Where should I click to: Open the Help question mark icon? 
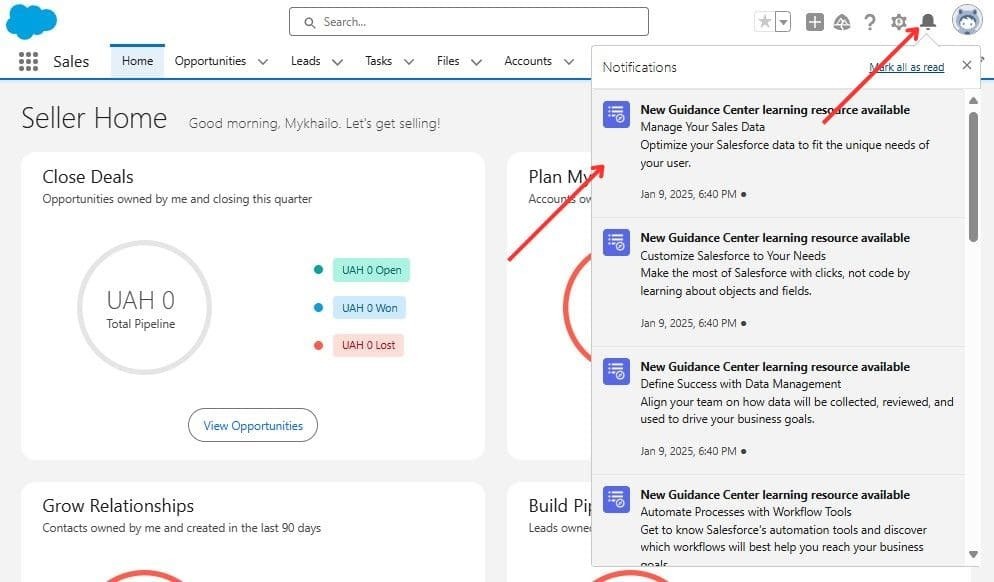point(870,22)
